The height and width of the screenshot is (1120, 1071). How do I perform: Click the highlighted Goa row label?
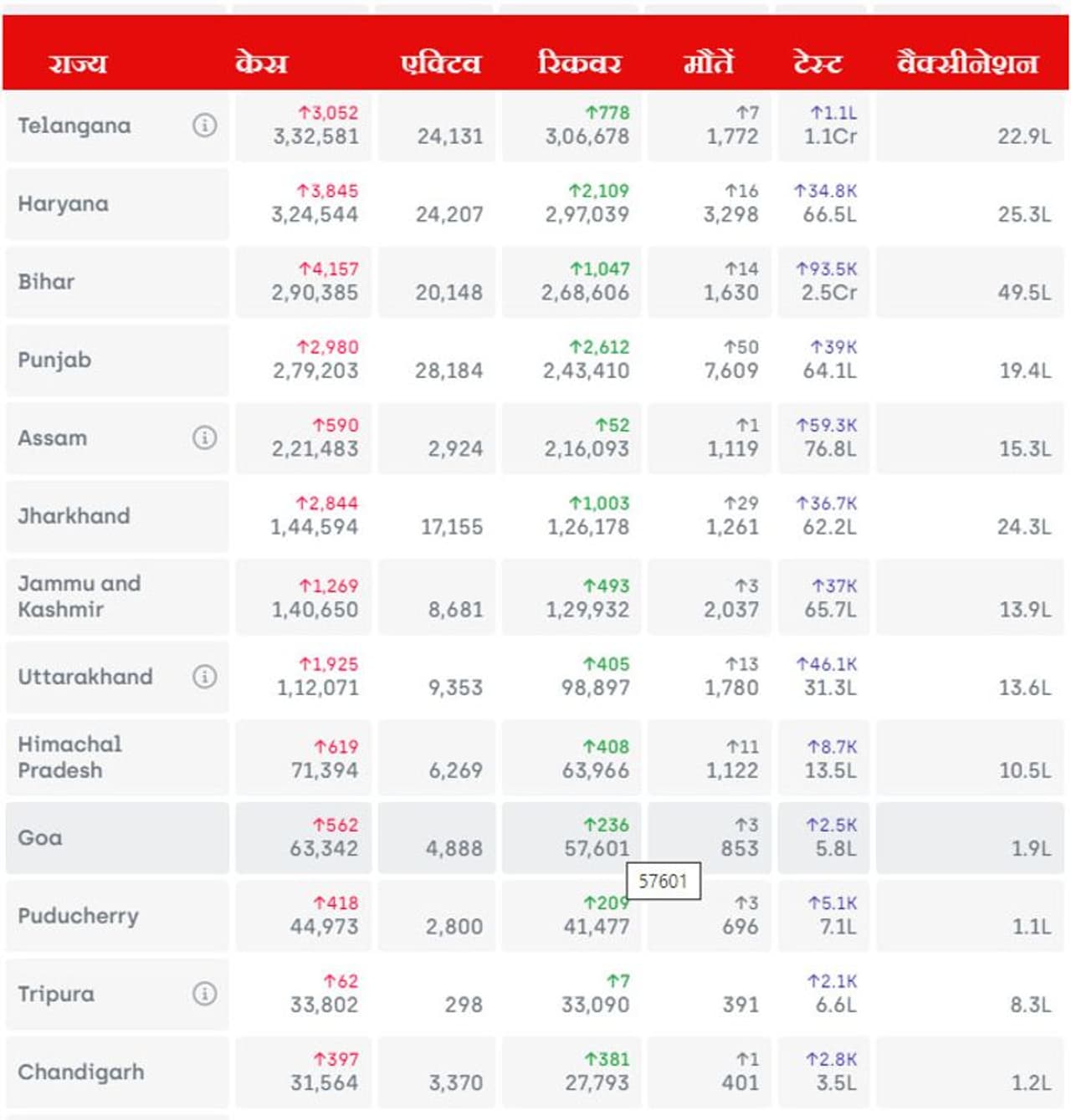coord(40,838)
